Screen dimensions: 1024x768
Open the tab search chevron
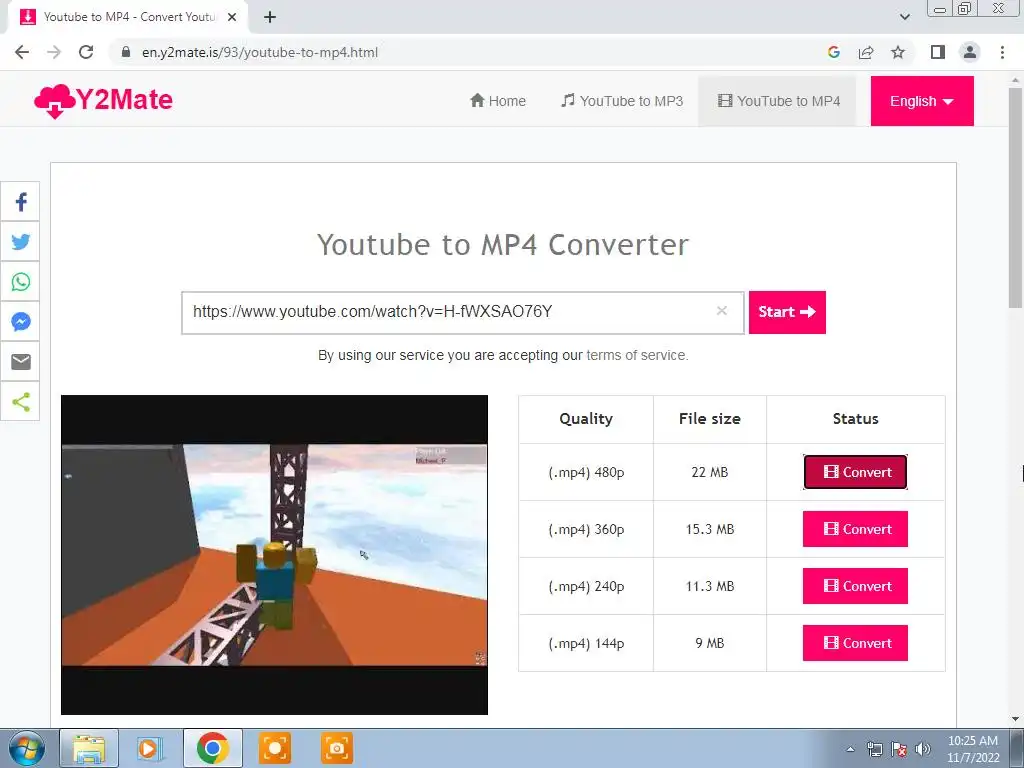[904, 17]
